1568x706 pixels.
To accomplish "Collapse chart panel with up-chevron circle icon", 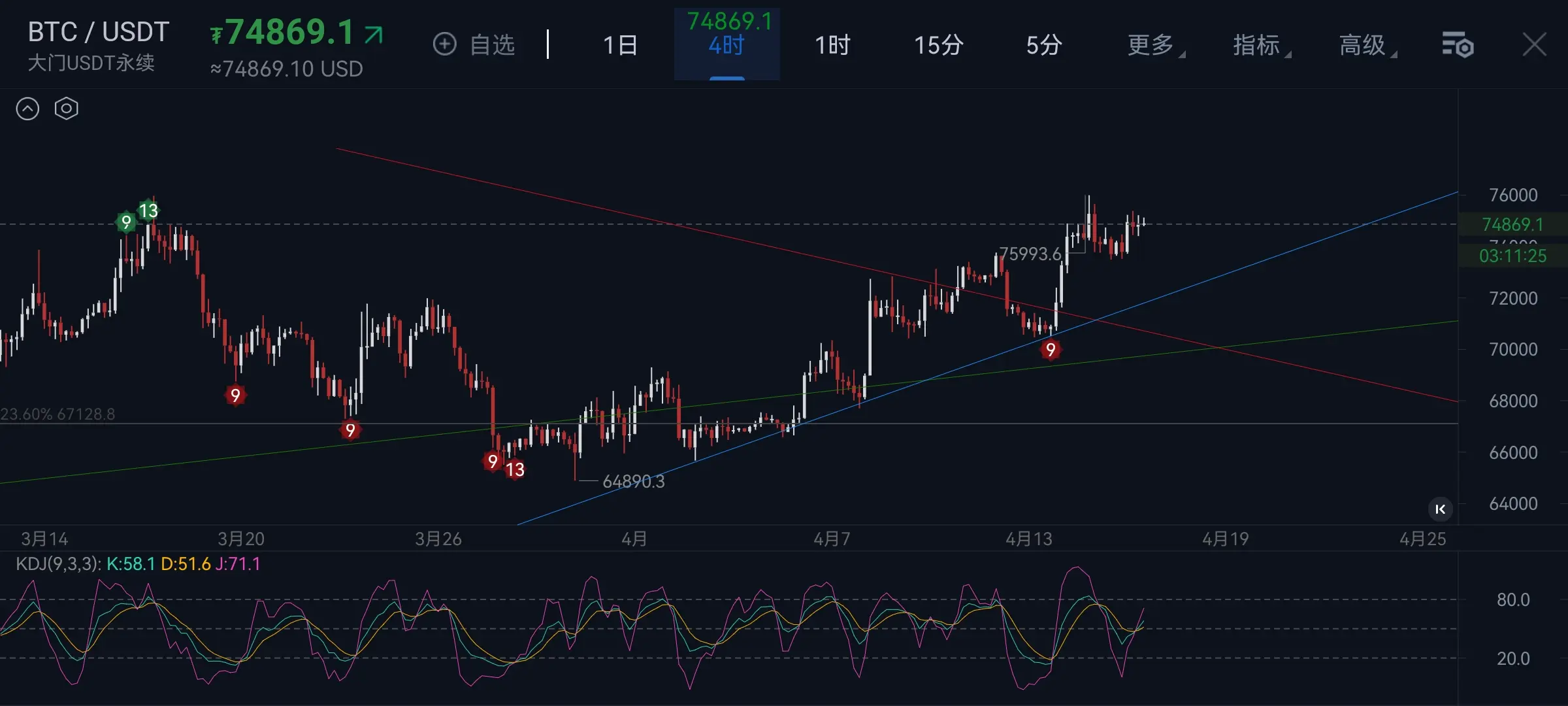I will tap(27, 109).
